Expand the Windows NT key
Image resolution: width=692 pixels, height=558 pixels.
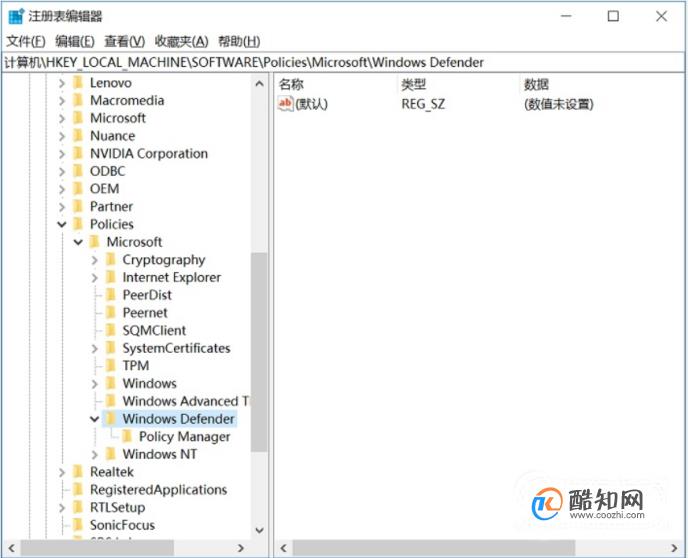pyautogui.click(x=94, y=454)
